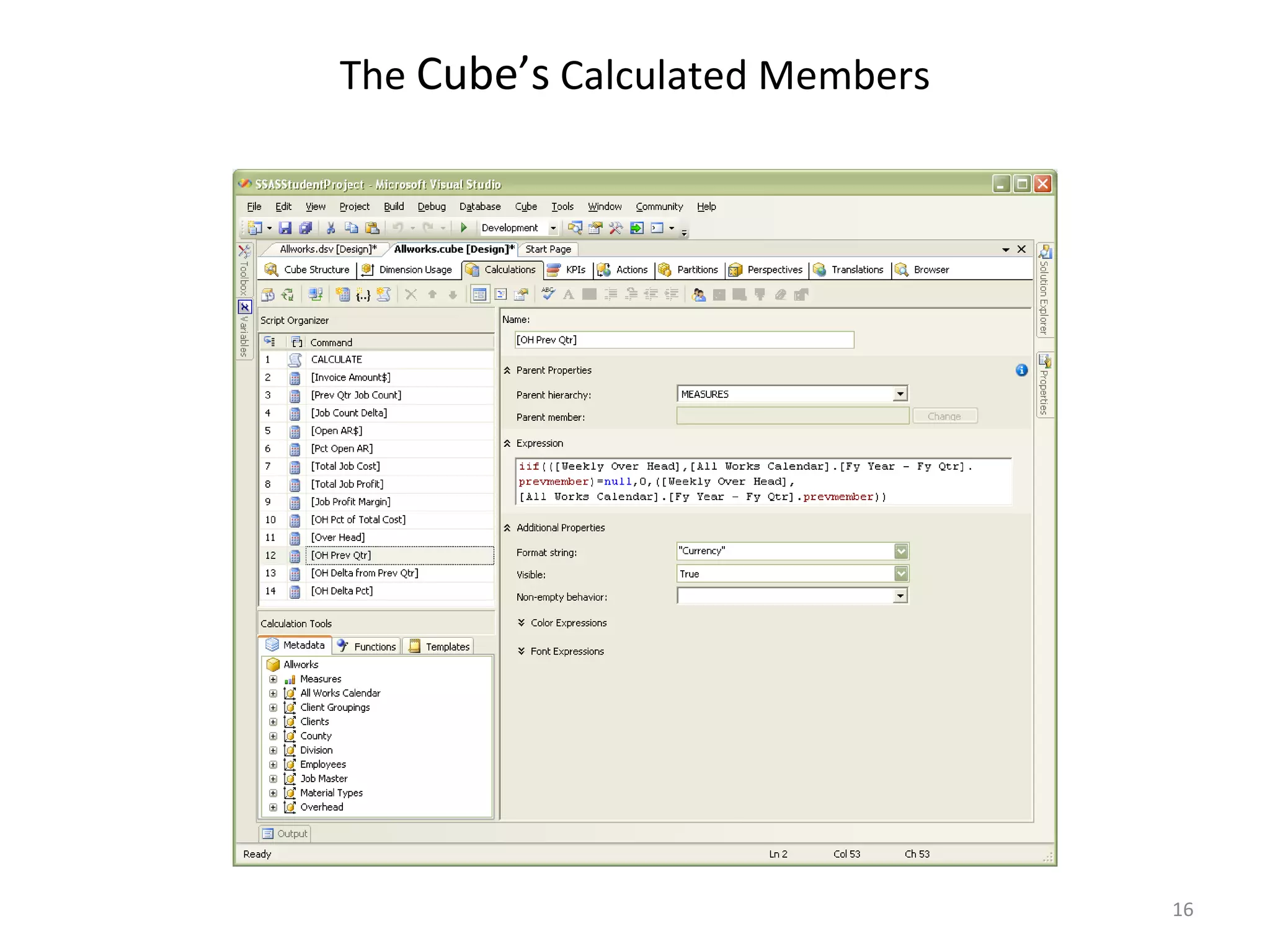Collapse the Parent Properties section
This screenshot has height=952, width=1270.
point(507,371)
